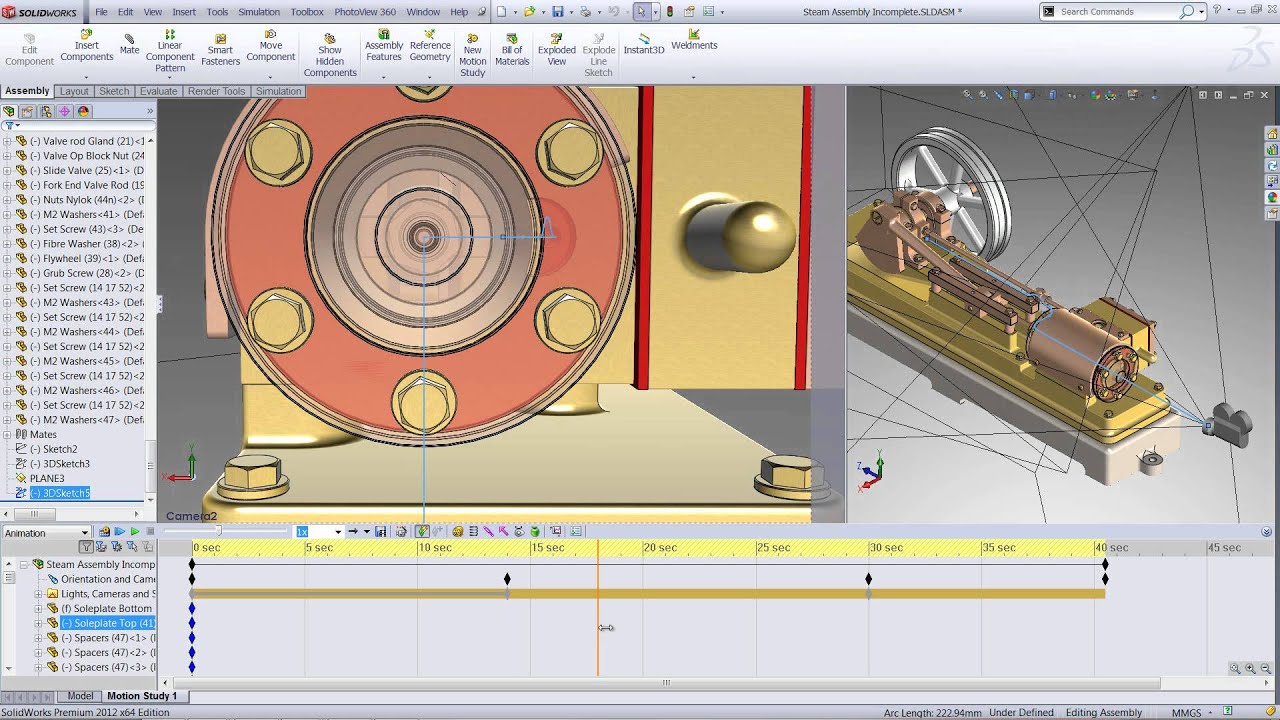
Task: Click the 30 sec camera keyframe diamond
Action: 868,579
